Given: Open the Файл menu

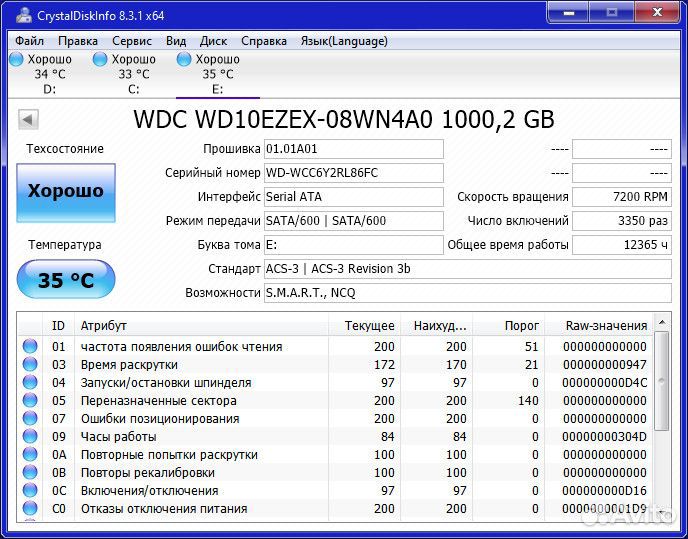Looking at the screenshot, I should (29, 41).
